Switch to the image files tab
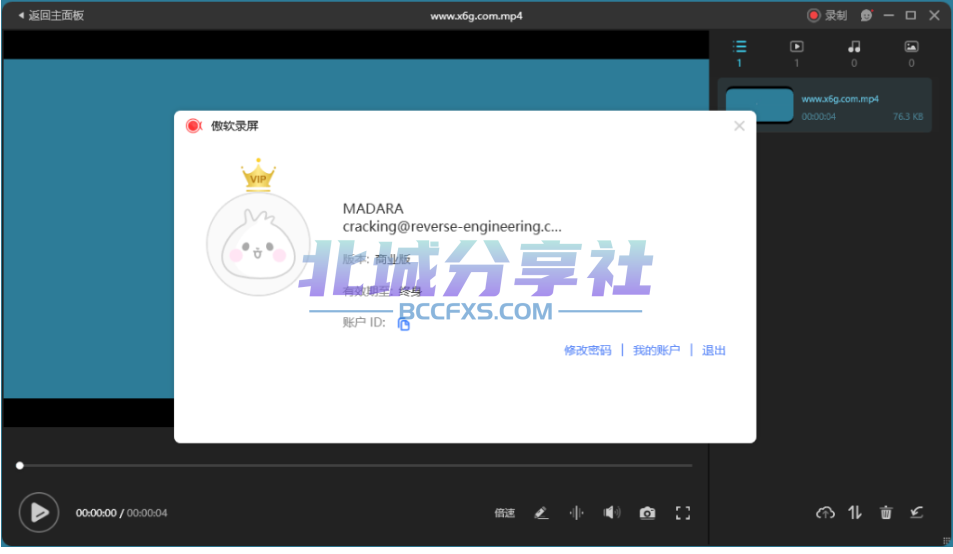The image size is (953, 554). point(911,53)
